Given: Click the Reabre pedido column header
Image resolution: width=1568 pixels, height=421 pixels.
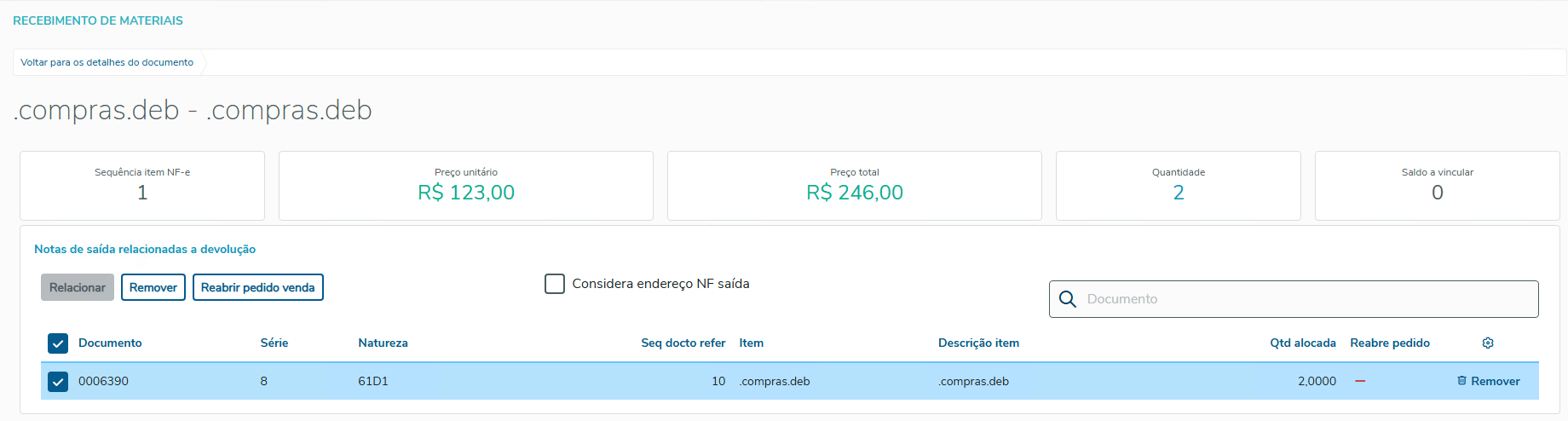Looking at the screenshot, I should (x=1390, y=343).
